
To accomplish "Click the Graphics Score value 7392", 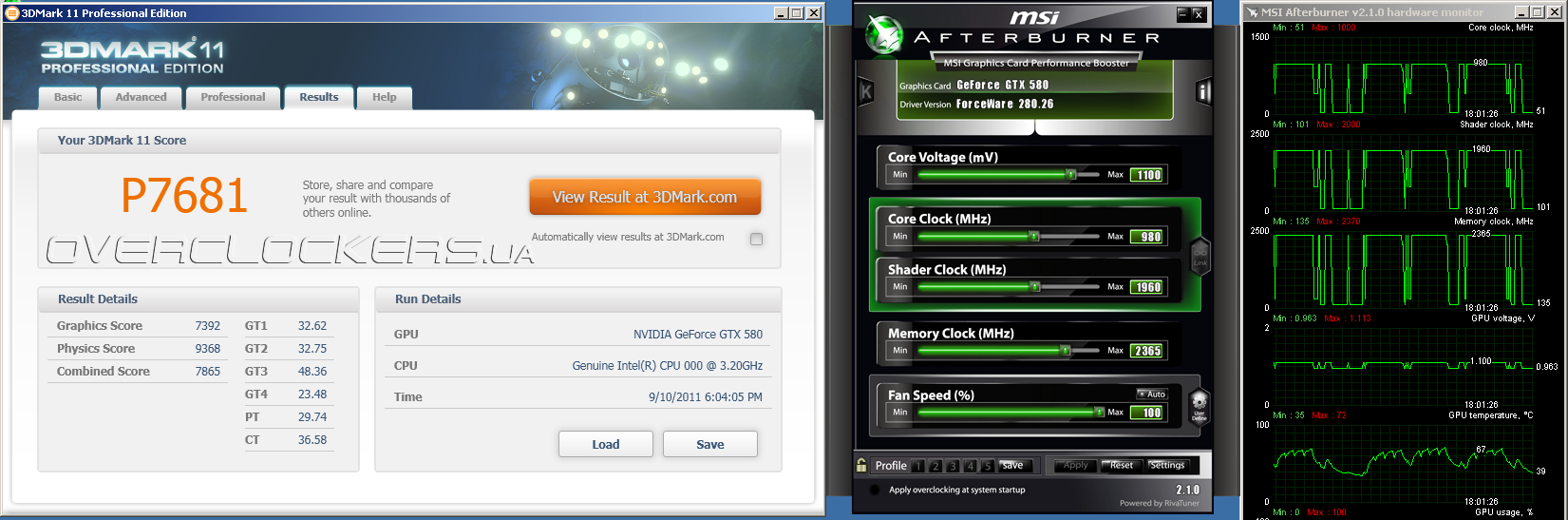I will (208, 326).
